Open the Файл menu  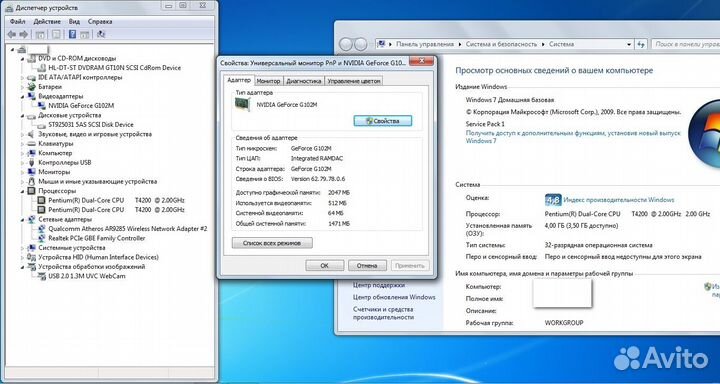click(17, 22)
